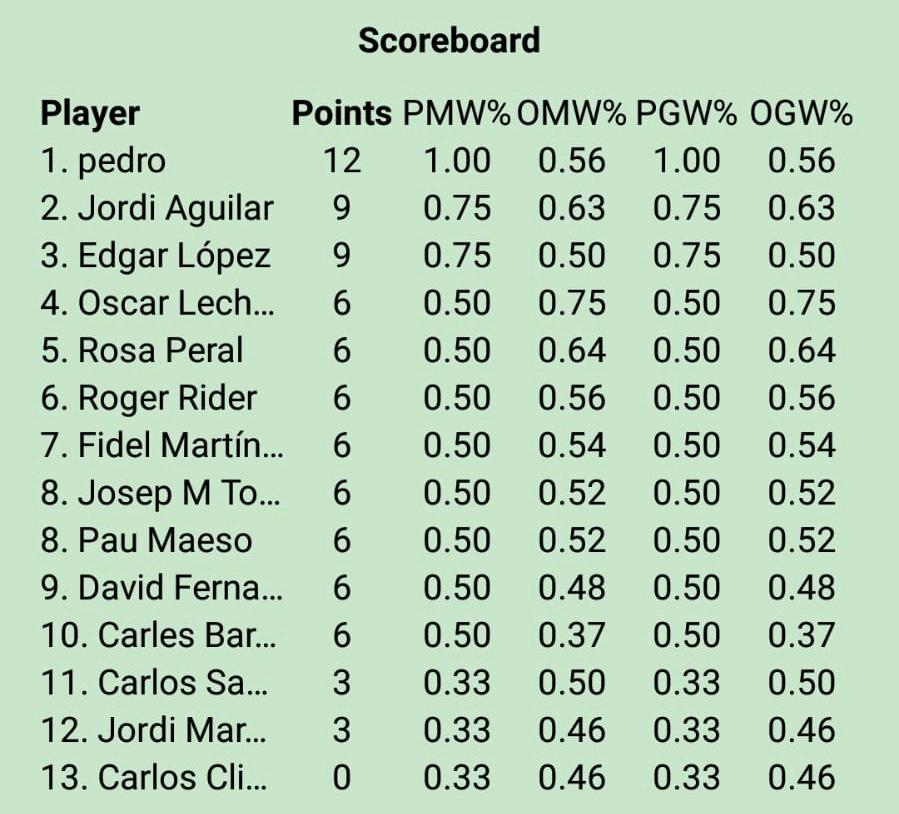Image resolution: width=899 pixels, height=814 pixels.
Task: Click the Scoreboard title
Action: pyautogui.click(x=449, y=40)
